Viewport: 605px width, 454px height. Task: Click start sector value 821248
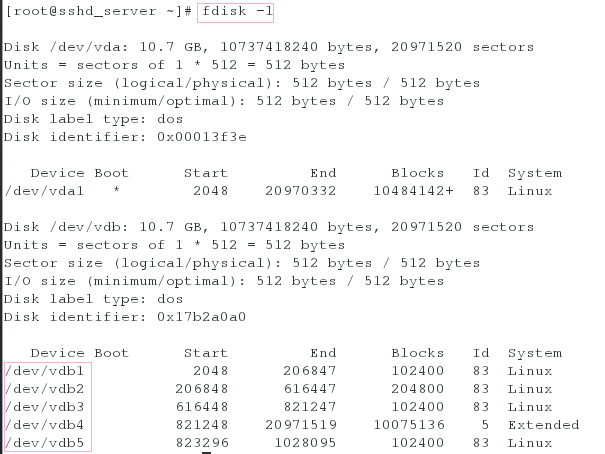(202, 425)
